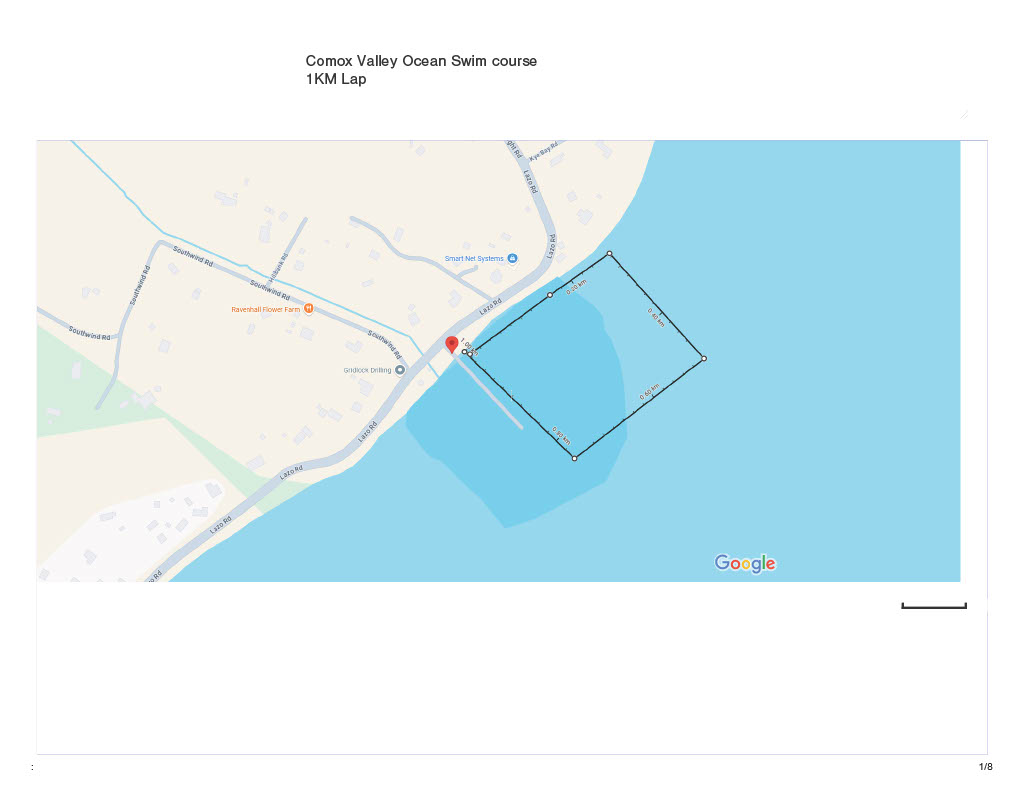Select the eastern corner point of swim course
This screenshot has height=791, width=1024.
click(704, 359)
